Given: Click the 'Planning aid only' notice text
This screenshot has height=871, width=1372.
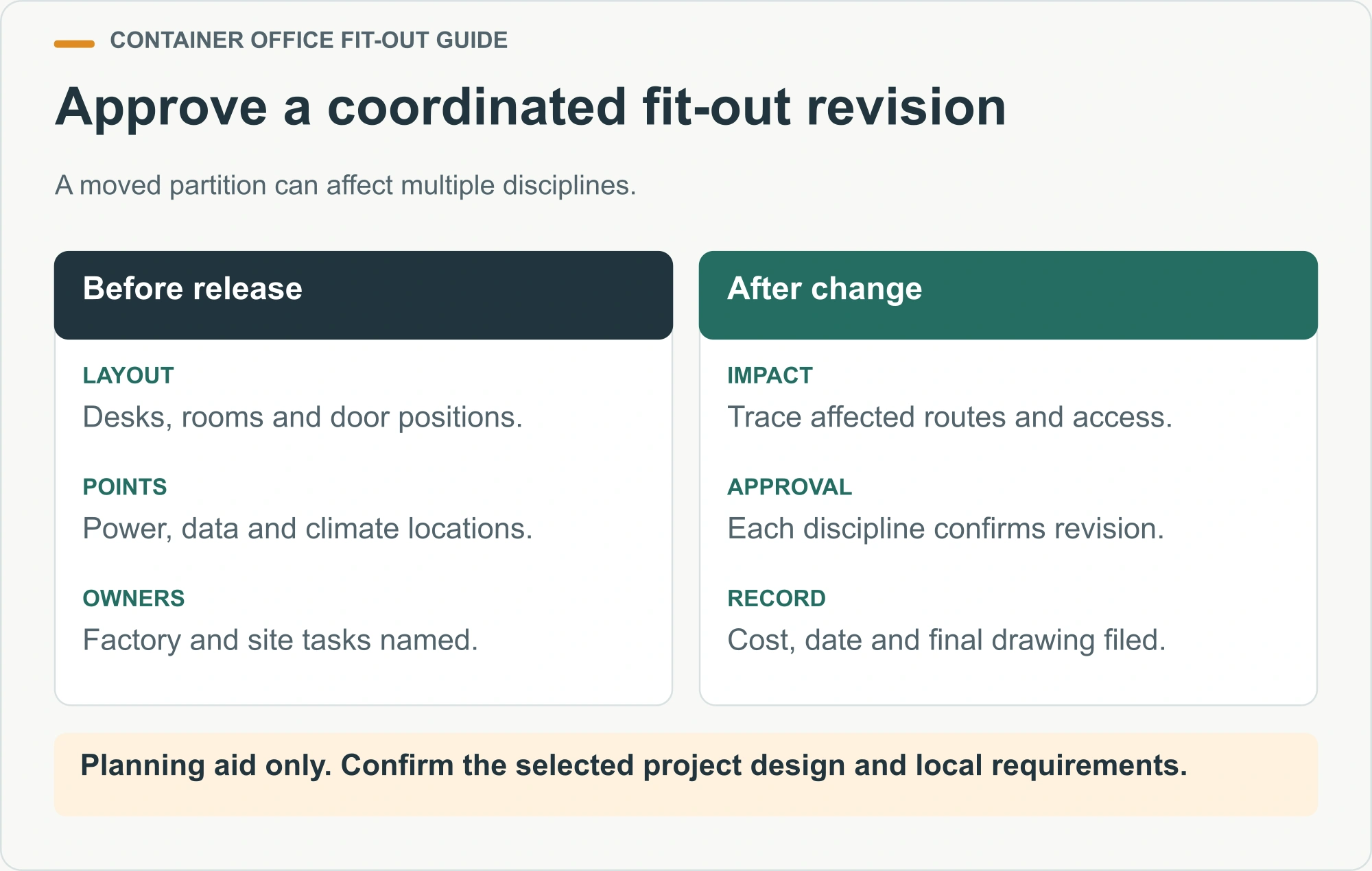Looking at the screenshot, I should (x=634, y=766).
